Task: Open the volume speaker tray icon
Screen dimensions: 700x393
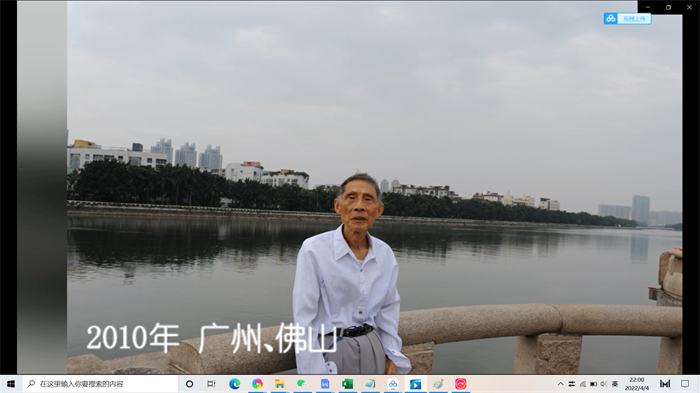Action: [604, 384]
